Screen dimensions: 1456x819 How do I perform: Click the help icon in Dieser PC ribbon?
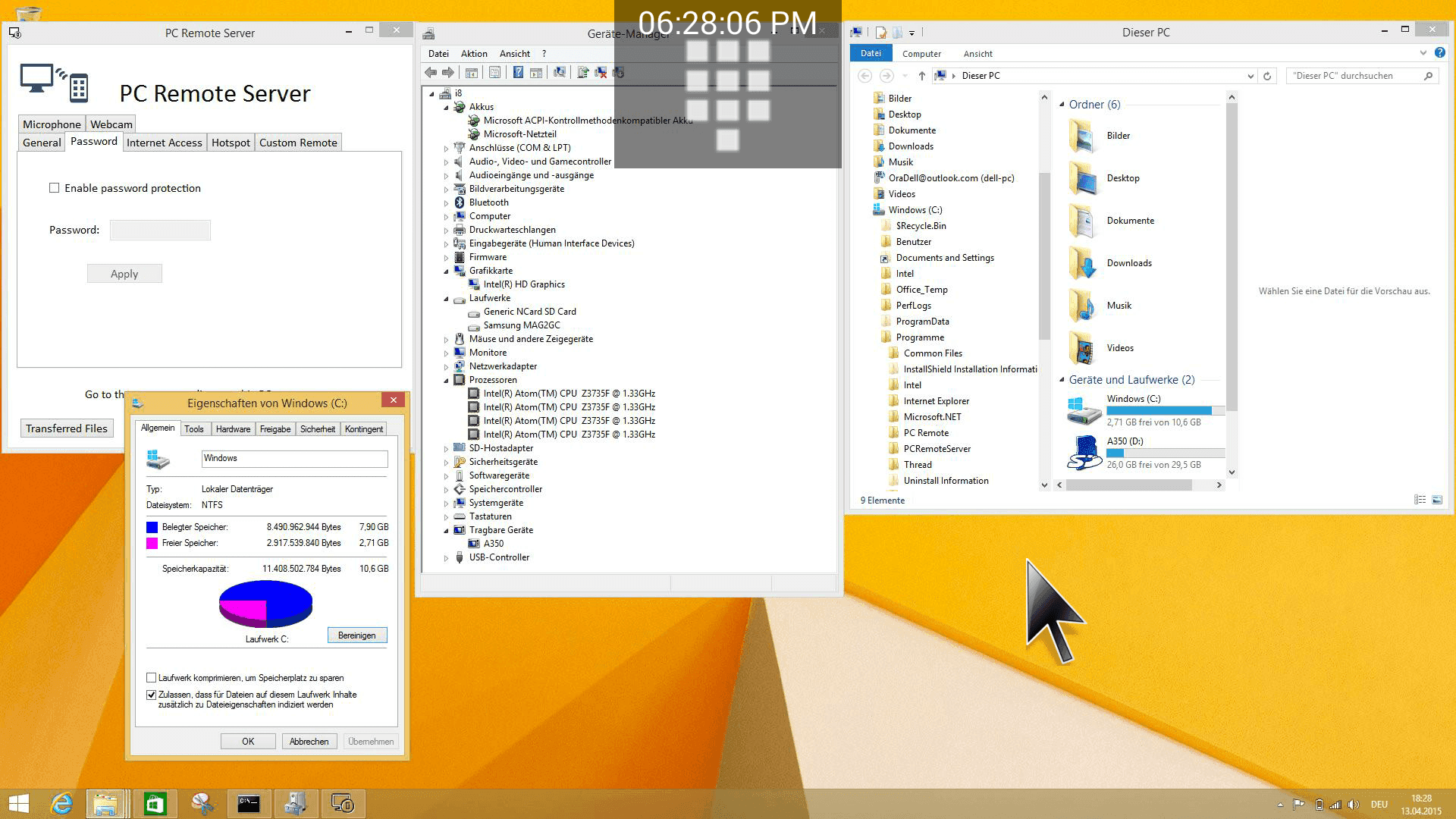tap(1439, 53)
